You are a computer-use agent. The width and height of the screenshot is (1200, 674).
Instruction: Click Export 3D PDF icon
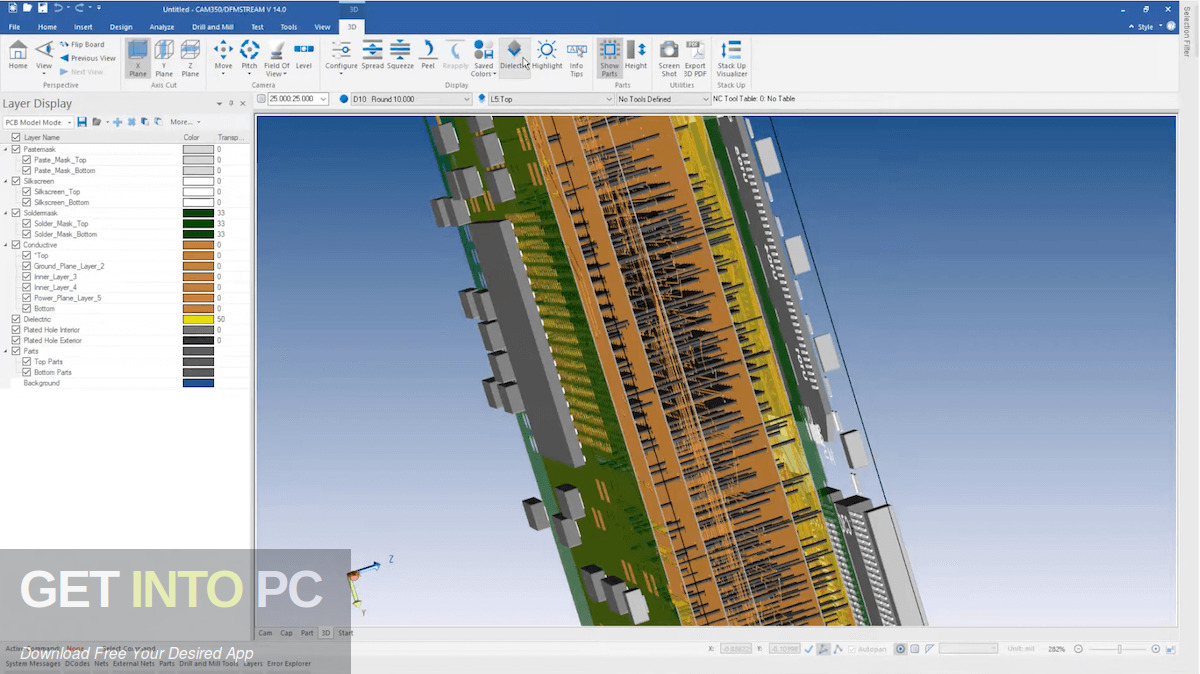695,59
